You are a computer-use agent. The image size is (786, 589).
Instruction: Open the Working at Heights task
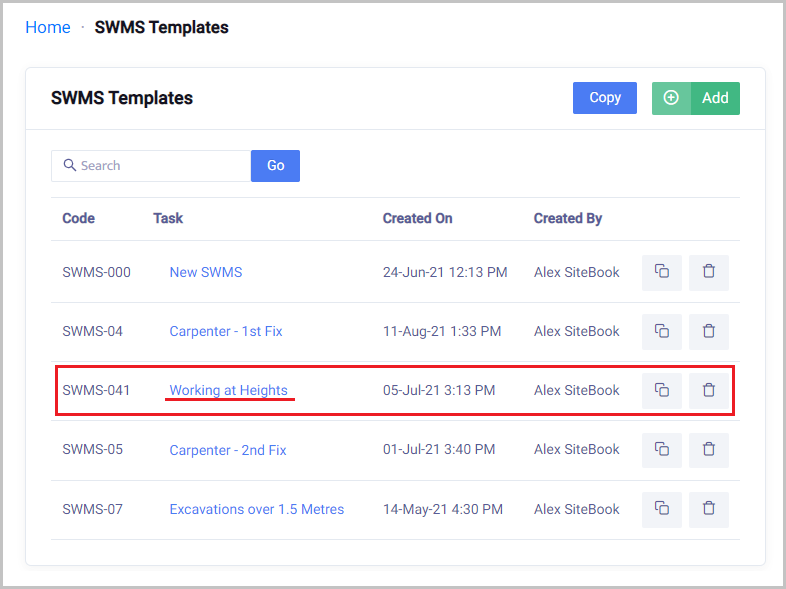(228, 390)
